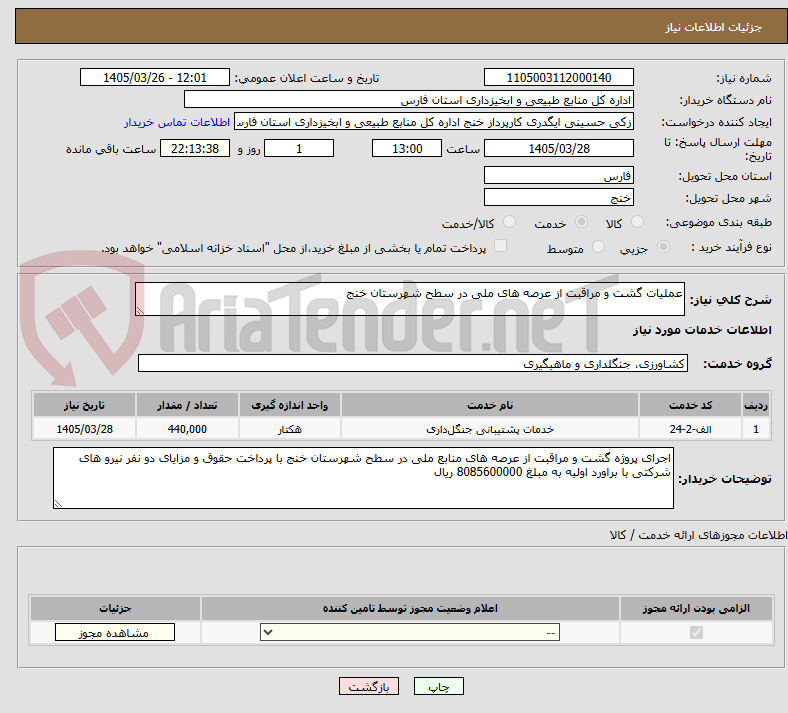Click the buyer notes textarea
The height and width of the screenshot is (713, 788).
(363, 478)
